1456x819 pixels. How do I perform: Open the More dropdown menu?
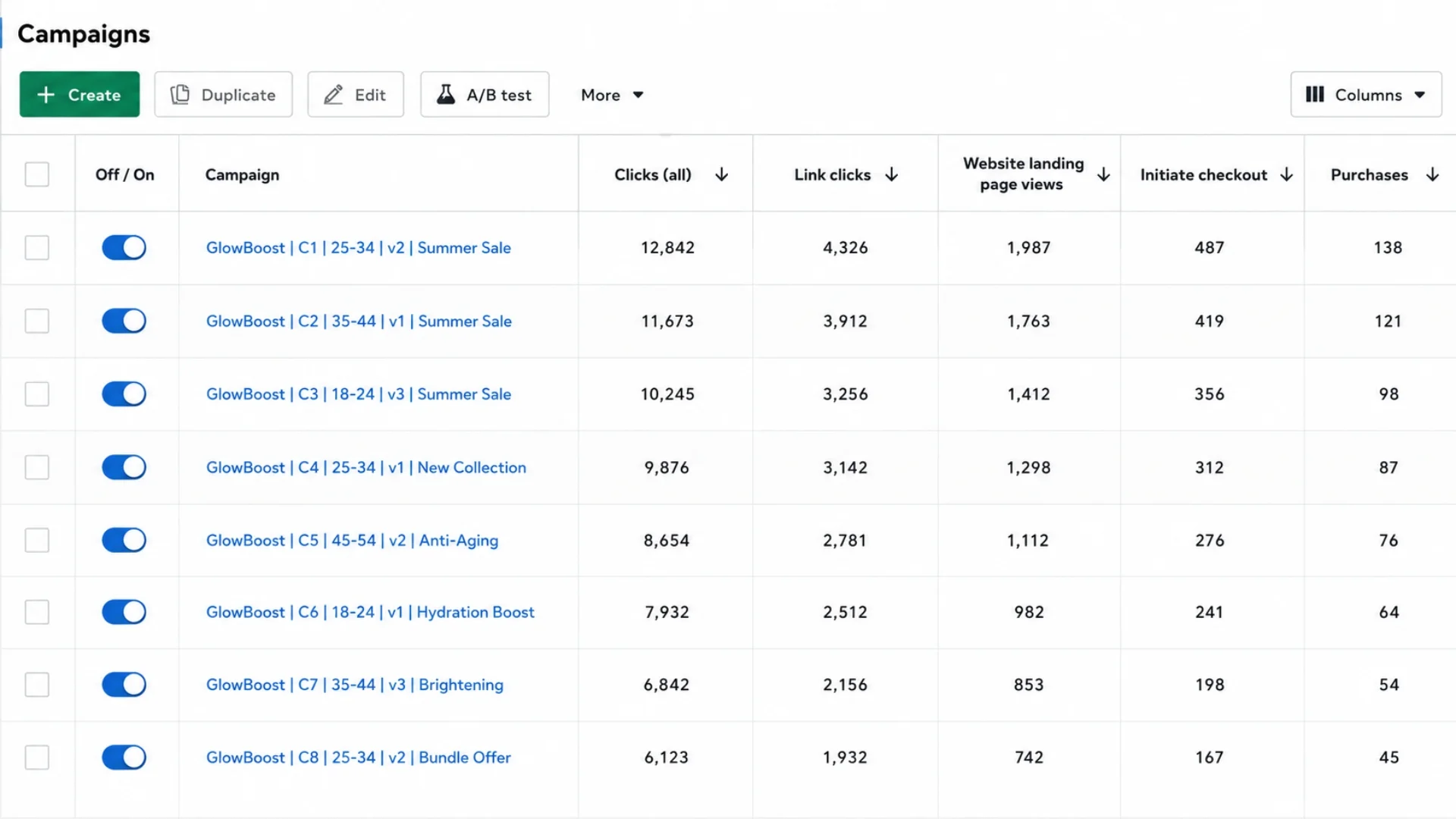tap(612, 95)
